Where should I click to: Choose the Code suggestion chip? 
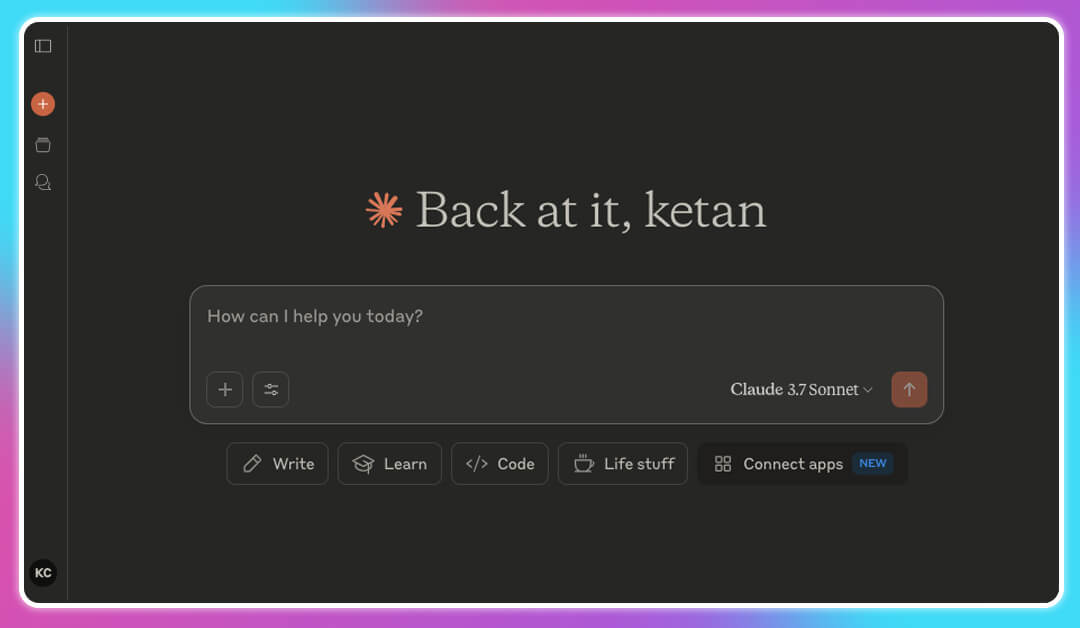[x=500, y=464]
